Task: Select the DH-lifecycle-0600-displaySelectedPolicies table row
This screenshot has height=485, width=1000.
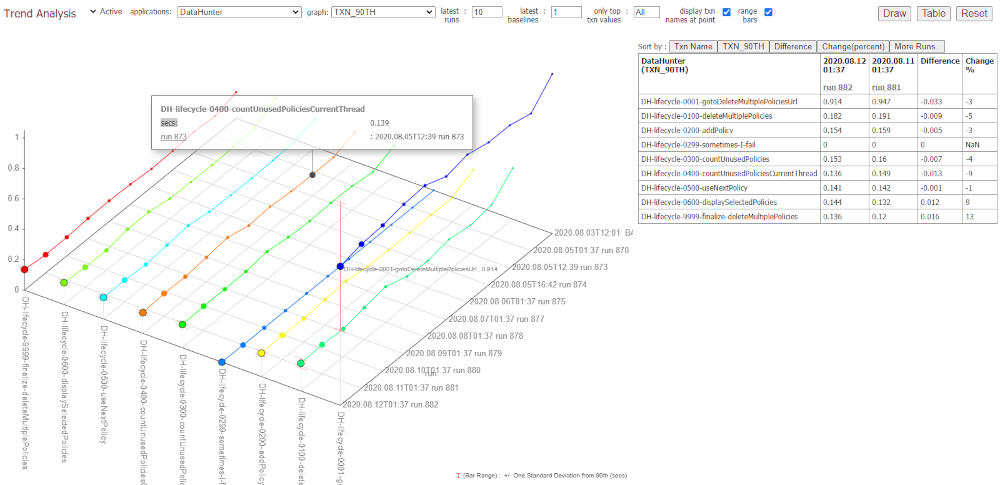Action: tap(817, 202)
